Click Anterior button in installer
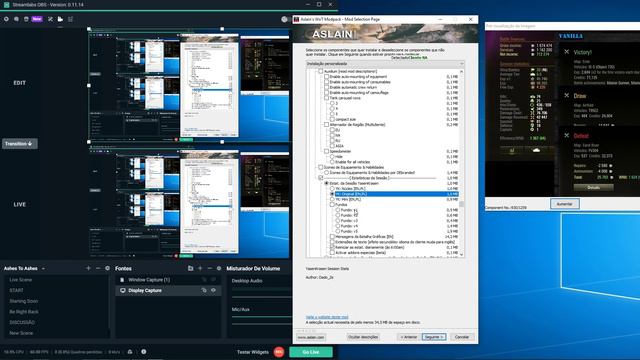 409,337
